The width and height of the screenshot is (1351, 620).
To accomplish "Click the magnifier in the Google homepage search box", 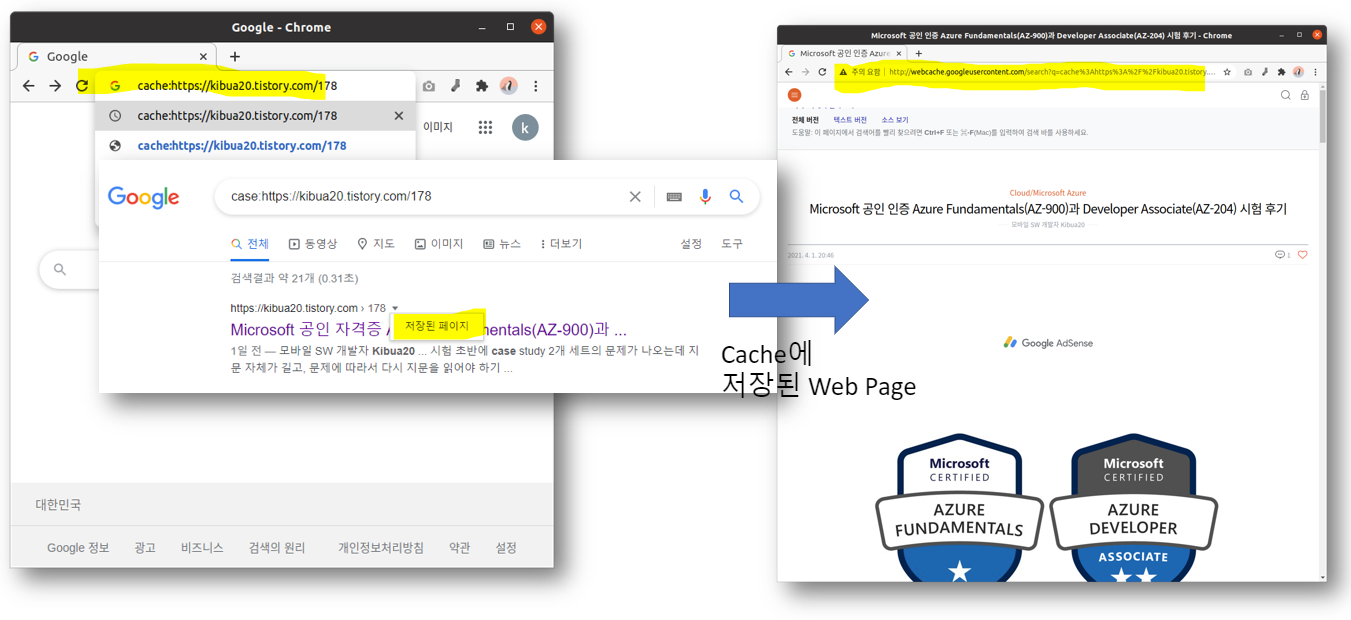I will 60,269.
